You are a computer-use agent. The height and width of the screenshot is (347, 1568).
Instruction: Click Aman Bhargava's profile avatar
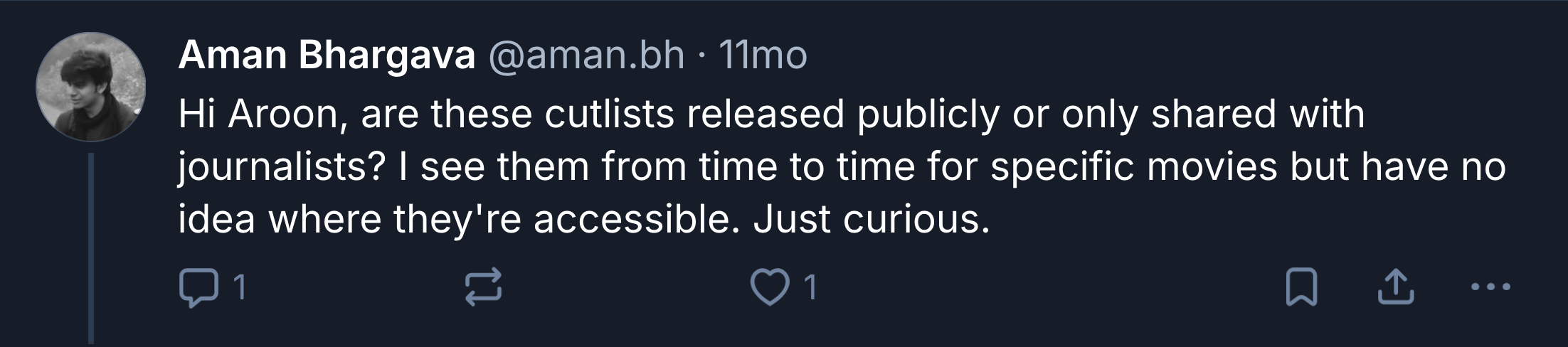91,86
